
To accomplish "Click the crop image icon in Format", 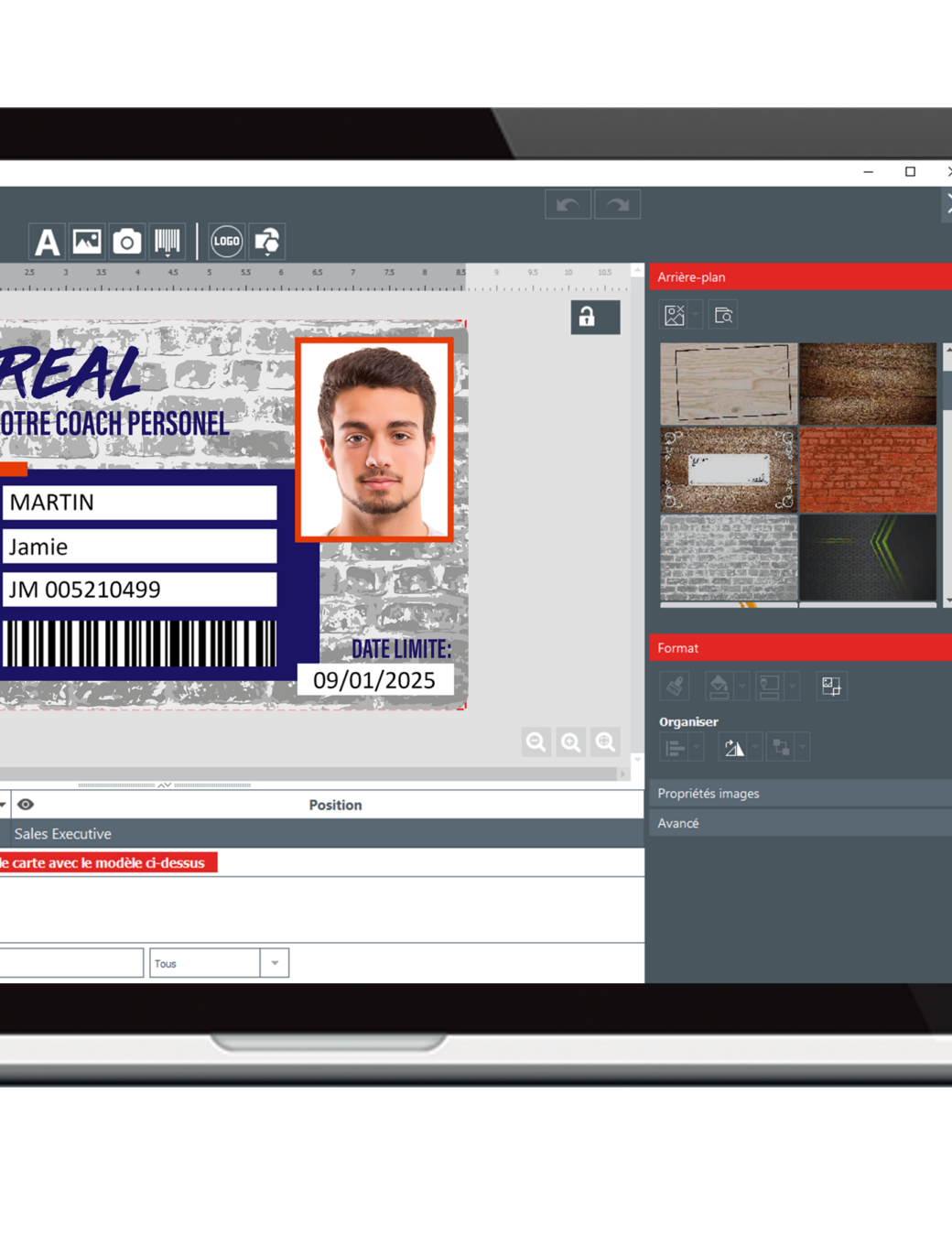I will pos(831,687).
